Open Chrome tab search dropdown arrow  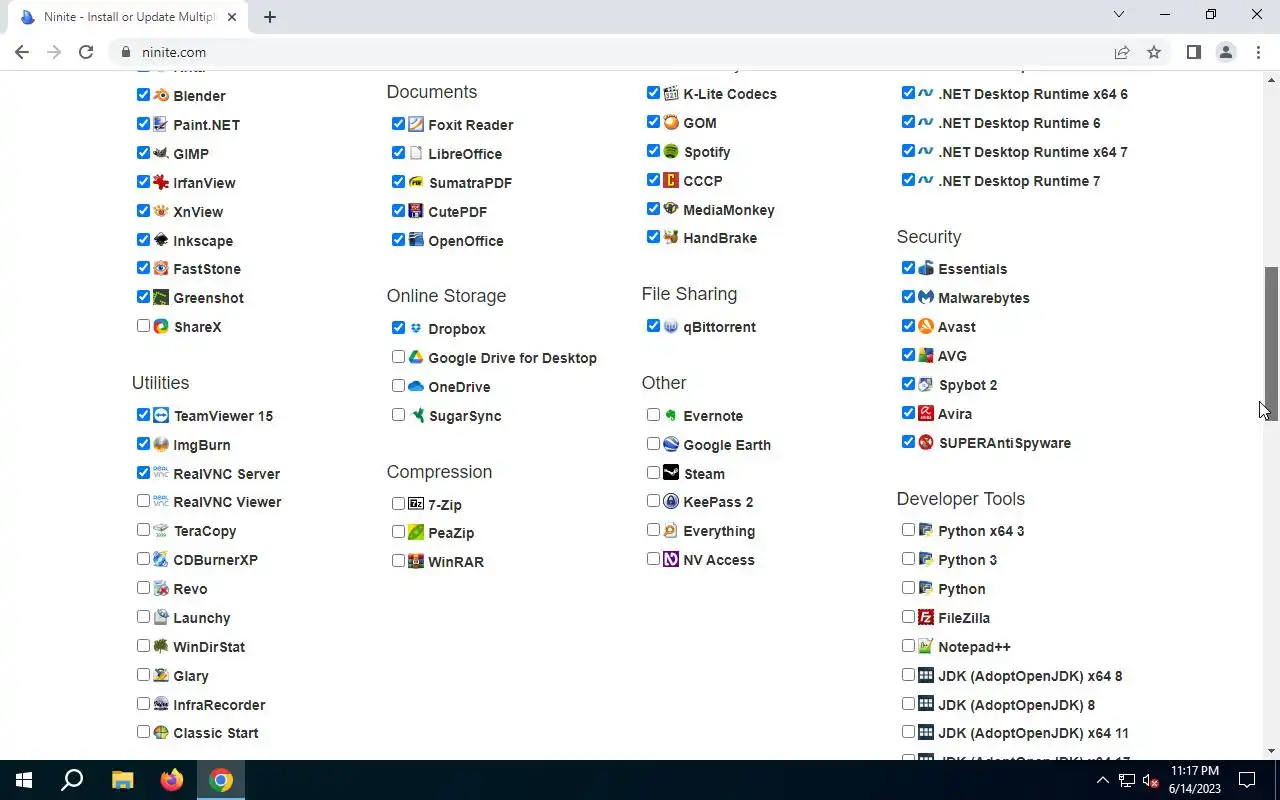(1119, 15)
